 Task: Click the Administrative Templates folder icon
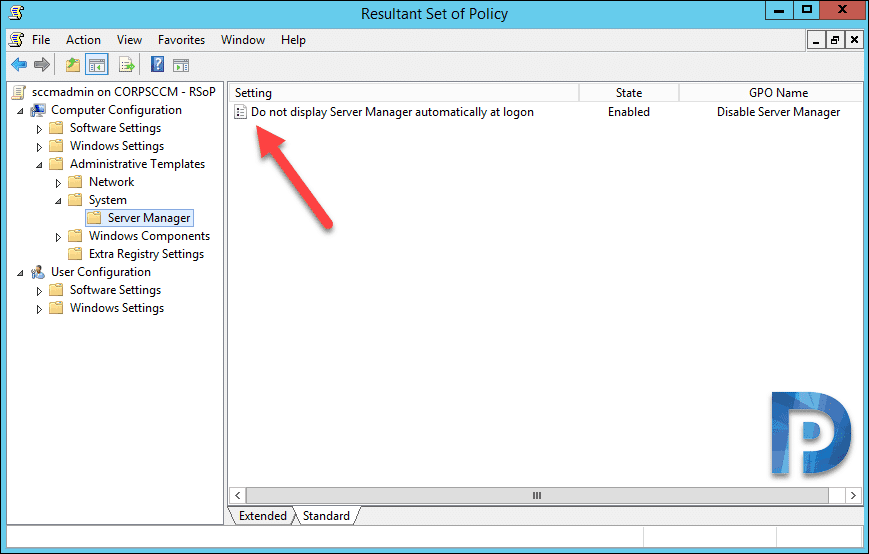click(x=56, y=164)
